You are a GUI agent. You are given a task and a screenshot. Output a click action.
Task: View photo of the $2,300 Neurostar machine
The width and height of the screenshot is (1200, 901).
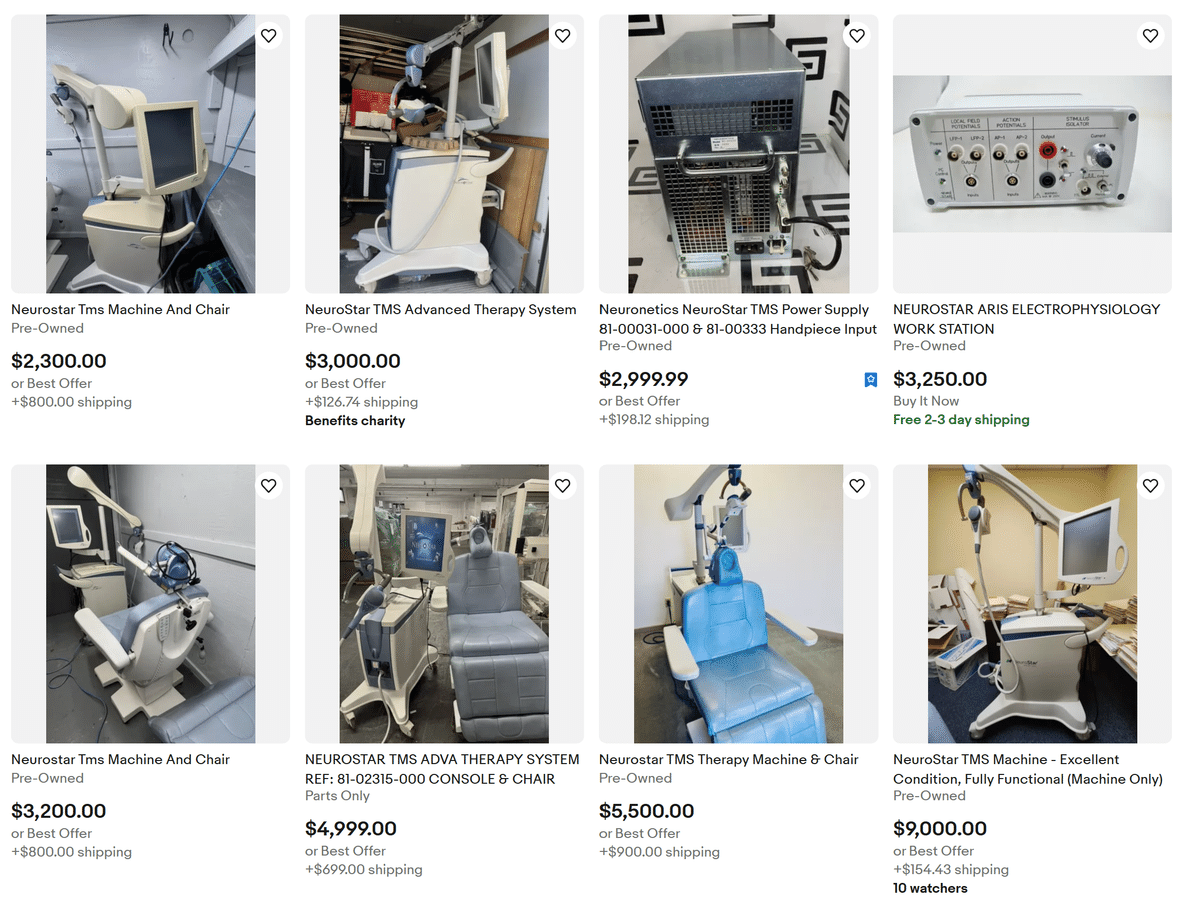point(150,154)
